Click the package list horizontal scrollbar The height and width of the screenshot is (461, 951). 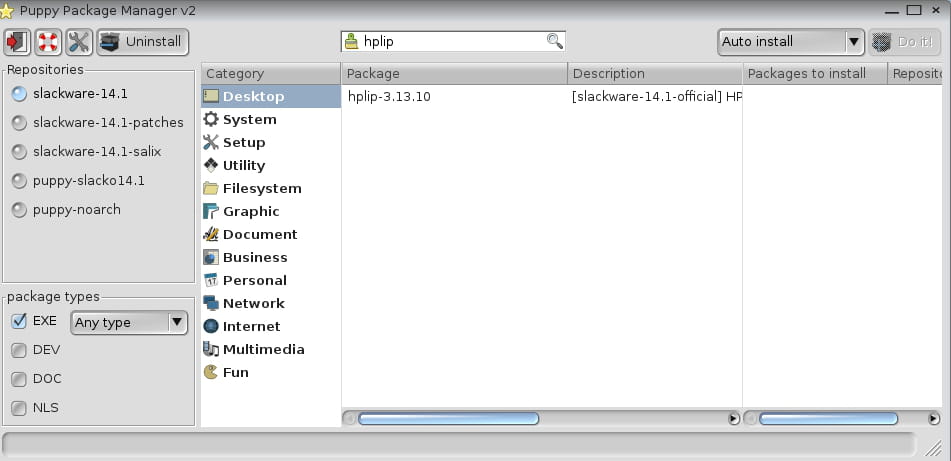(x=448, y=419)
